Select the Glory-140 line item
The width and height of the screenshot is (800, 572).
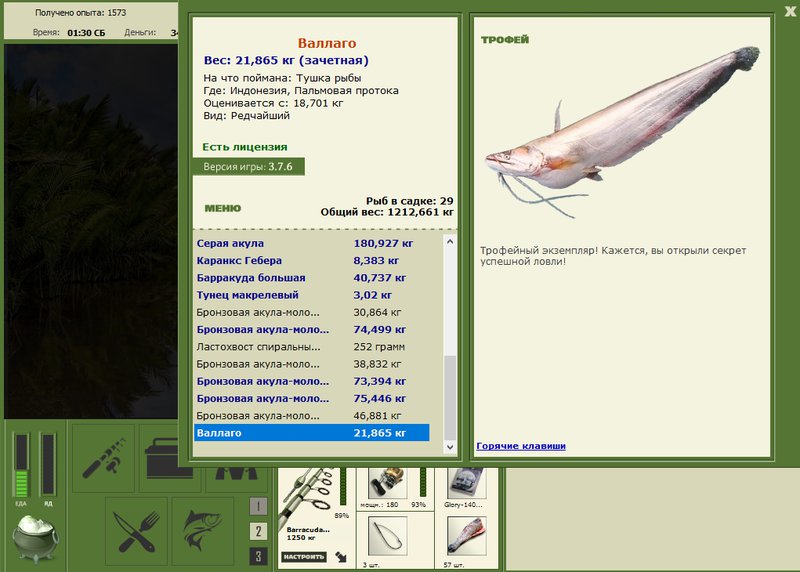click(466, 483)
